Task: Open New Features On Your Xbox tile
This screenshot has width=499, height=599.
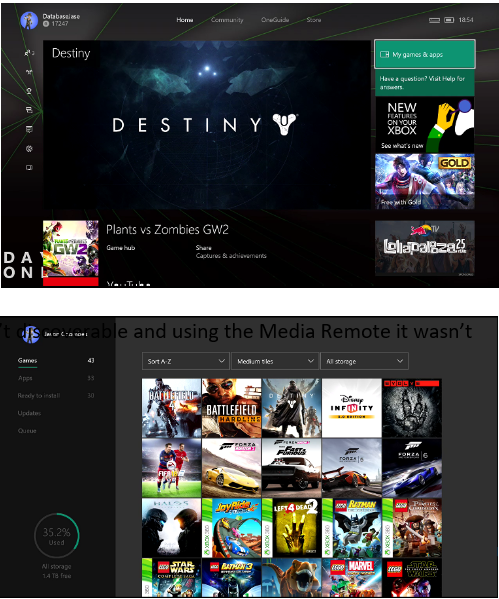Action: [x=425, y=125]
